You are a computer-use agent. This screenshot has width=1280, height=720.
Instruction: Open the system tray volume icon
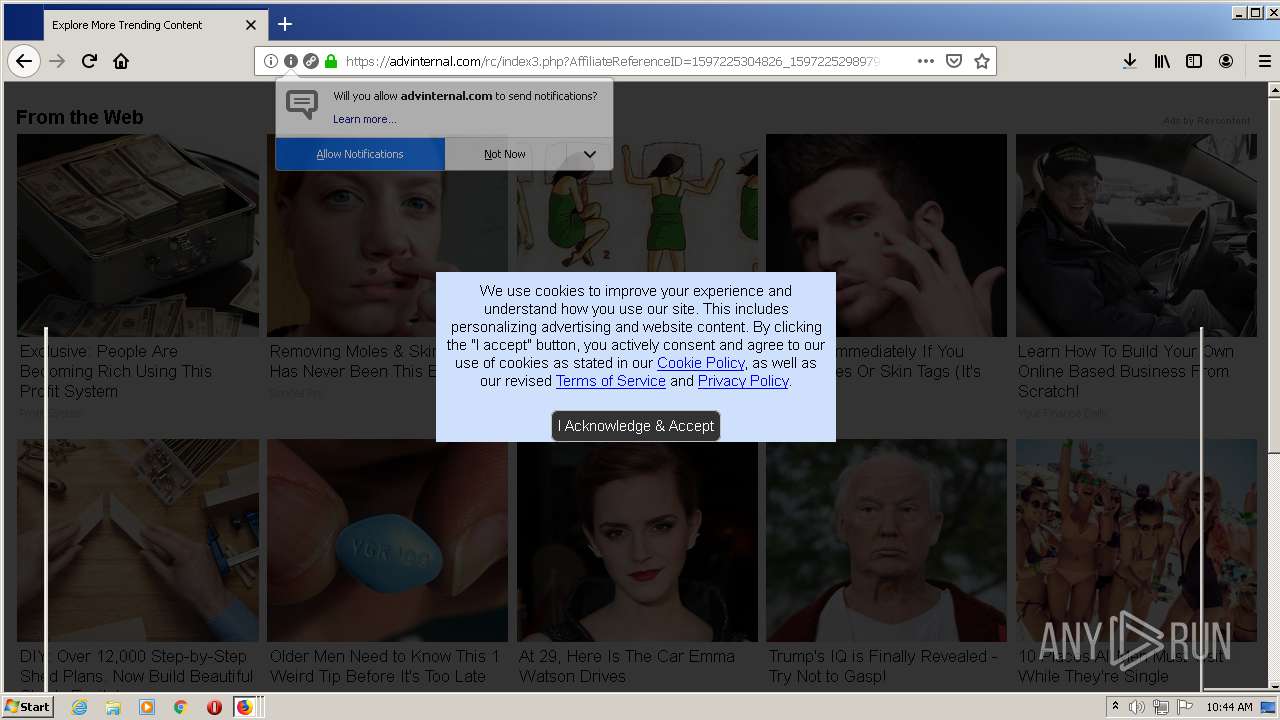[x=1137, y=707]
